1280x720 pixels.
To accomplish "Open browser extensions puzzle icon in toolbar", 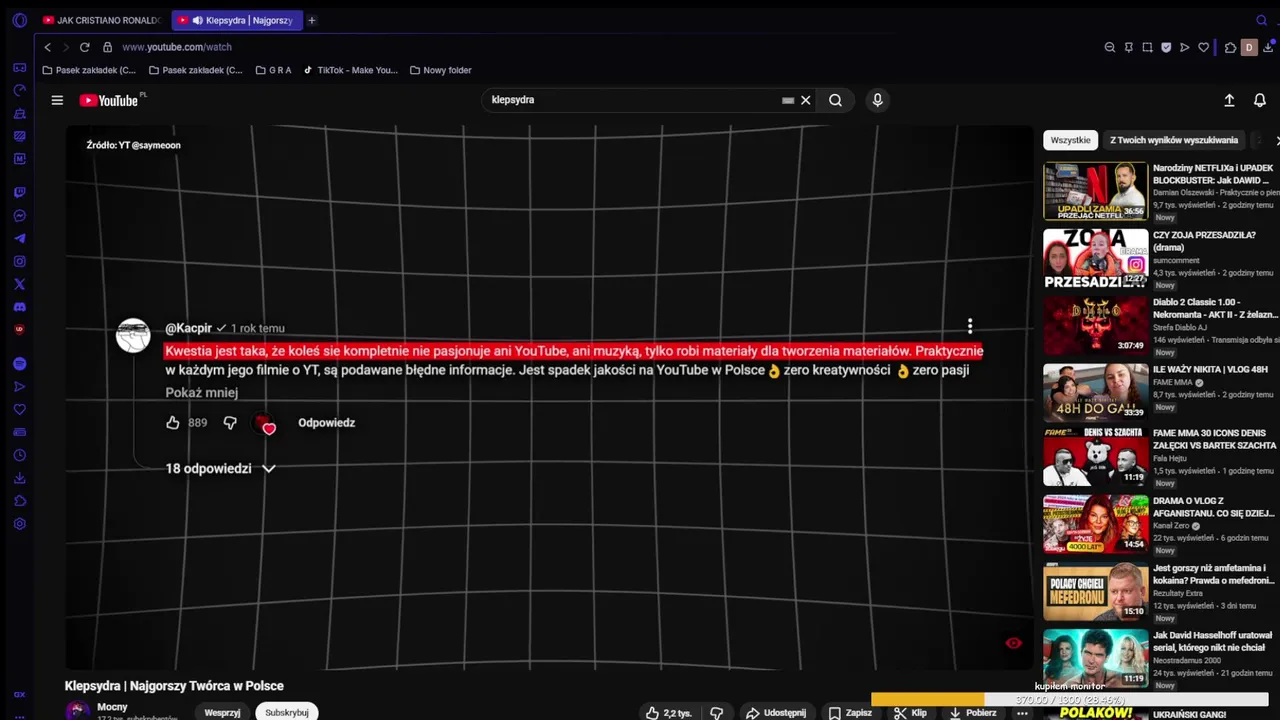I will coord(1230,47).
